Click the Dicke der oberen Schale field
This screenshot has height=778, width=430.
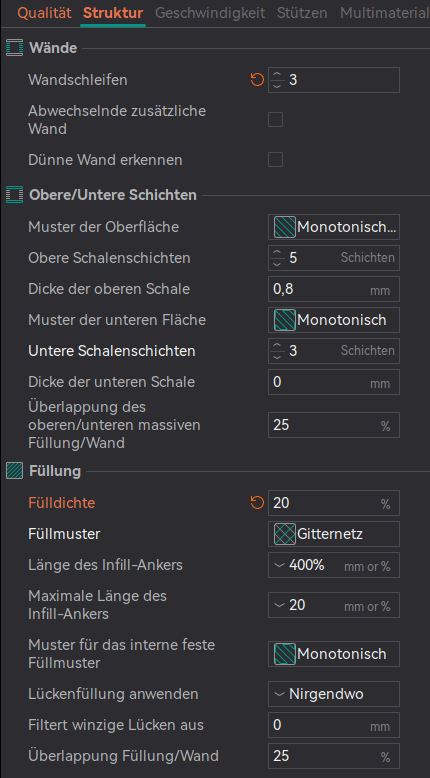334,289
